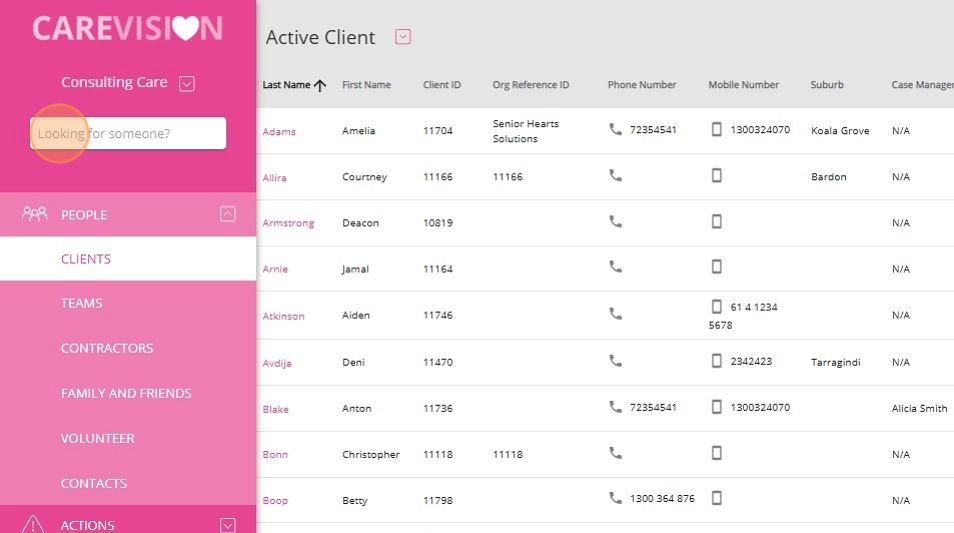The image size is (954, 533).
Task: Open Contractors in the sidebar
Action: coord(107,348)
